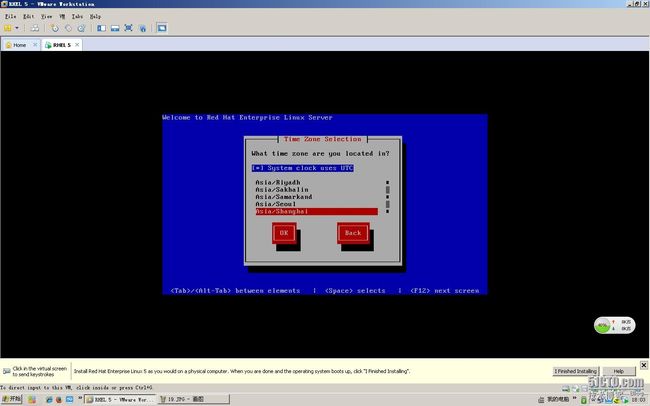This screenshot has width=650, height=406.
Task: Click the time zone list scrollbar
Action: click(388, 197)
